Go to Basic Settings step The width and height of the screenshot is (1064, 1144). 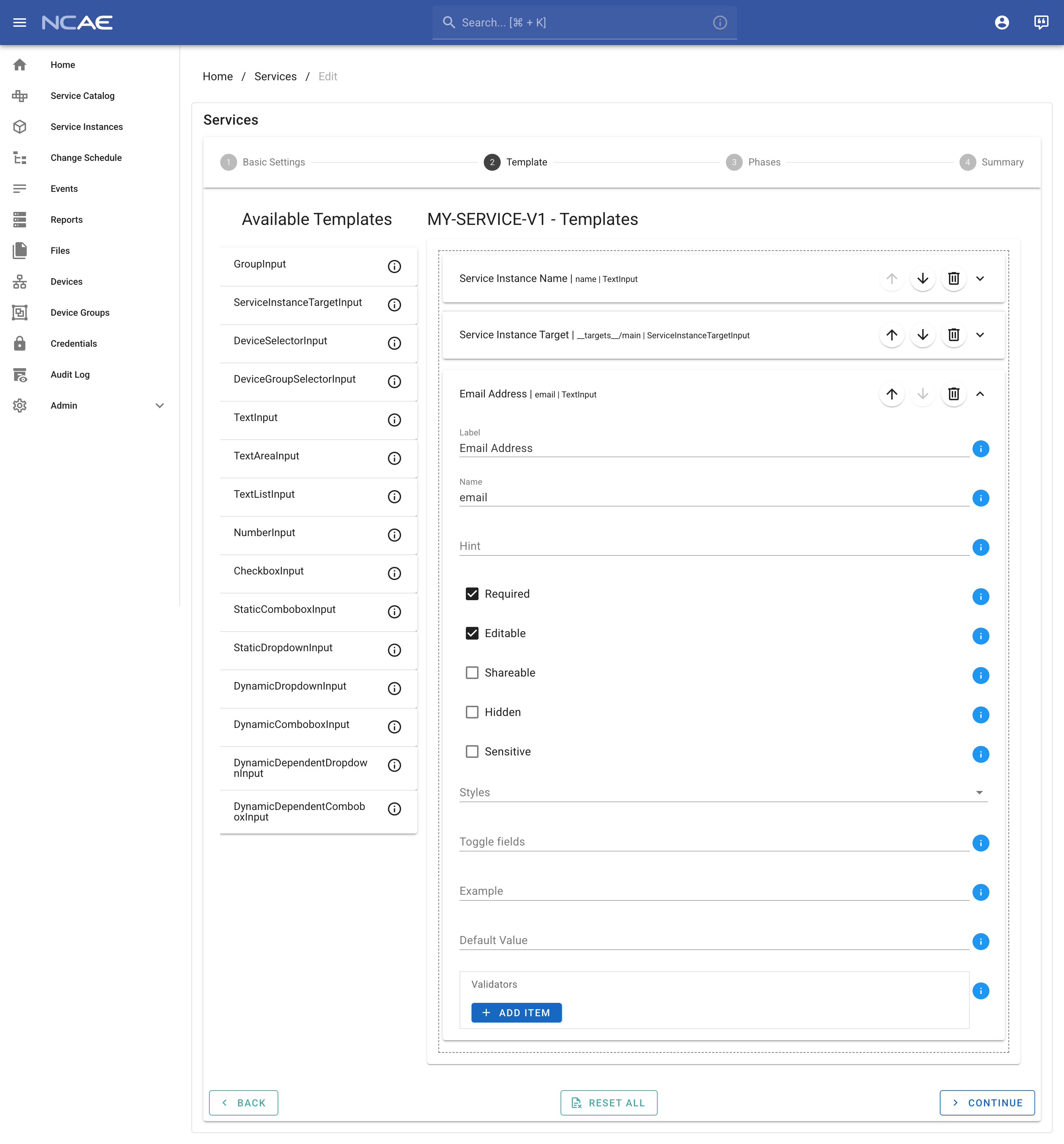coord(263,162)
